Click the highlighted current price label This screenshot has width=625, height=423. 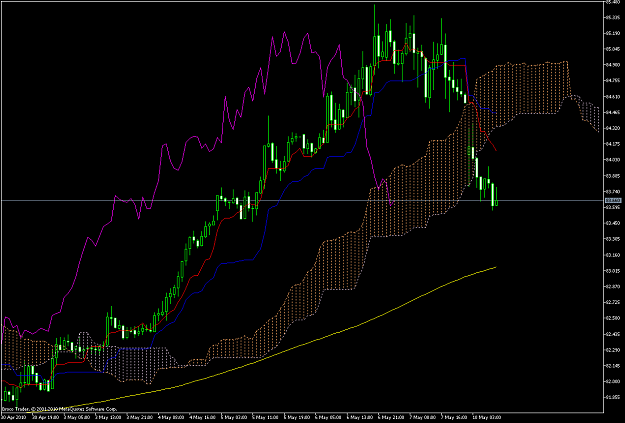tap(613, 200)
